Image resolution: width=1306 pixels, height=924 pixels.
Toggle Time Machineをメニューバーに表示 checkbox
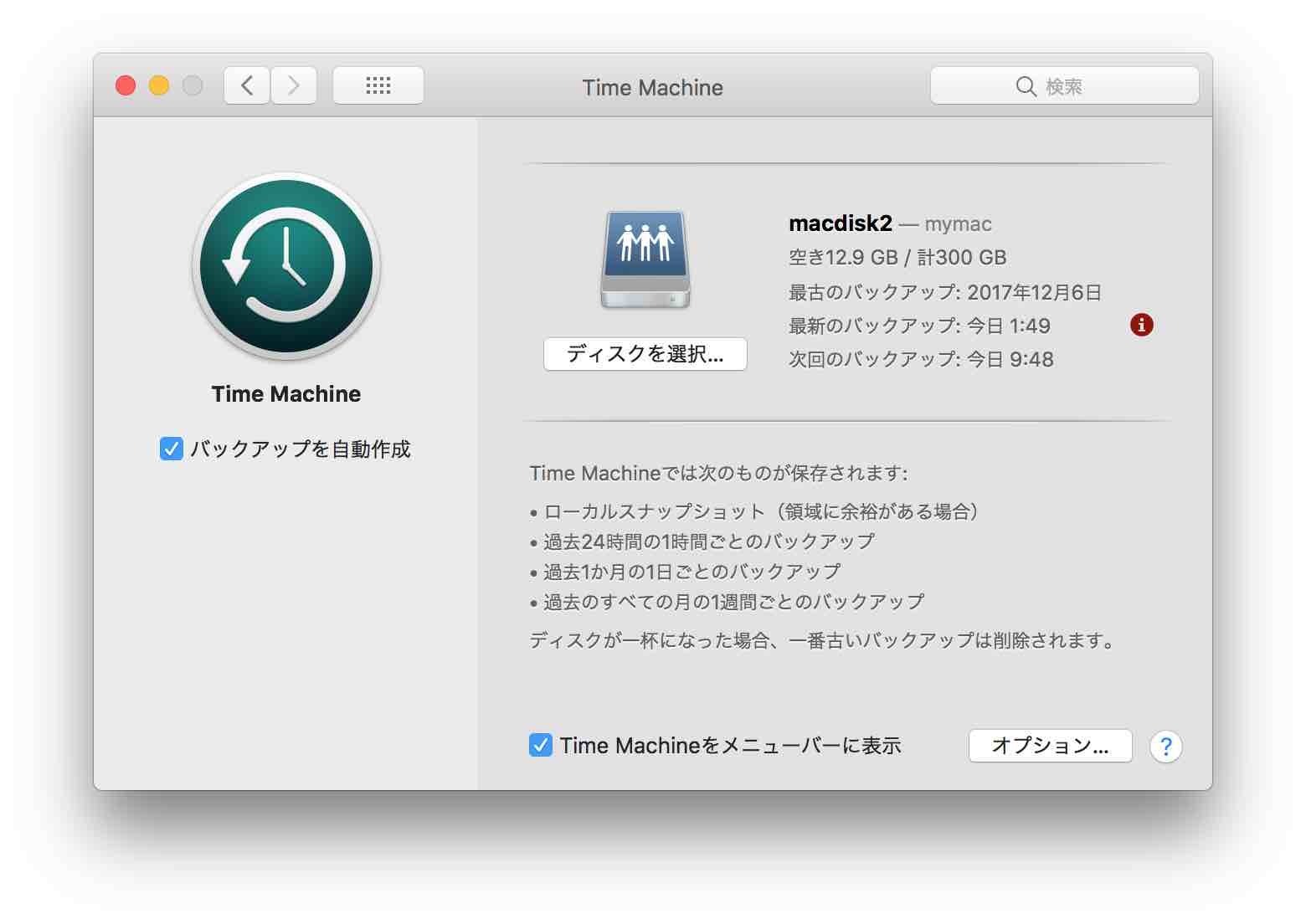541,745
